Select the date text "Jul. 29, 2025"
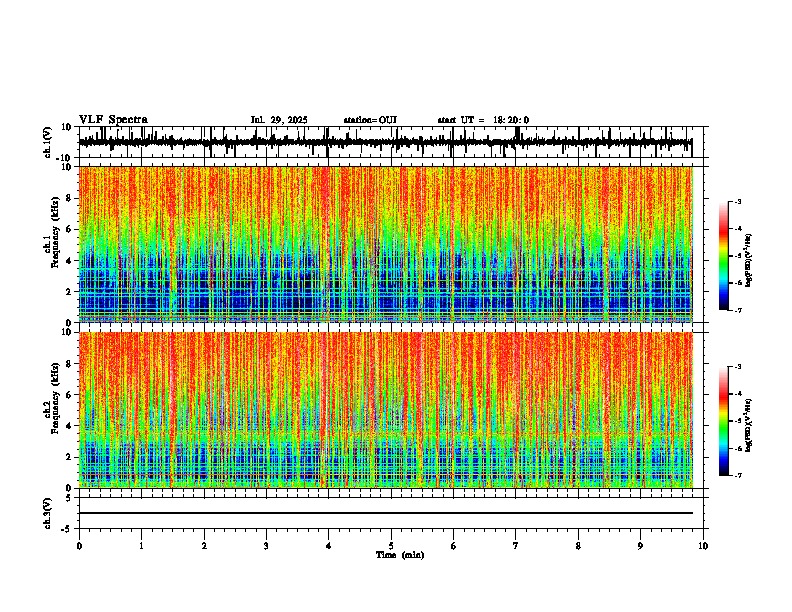Image resolution: width=792 pixels, height=612 pixels. [x=279, y=120]
